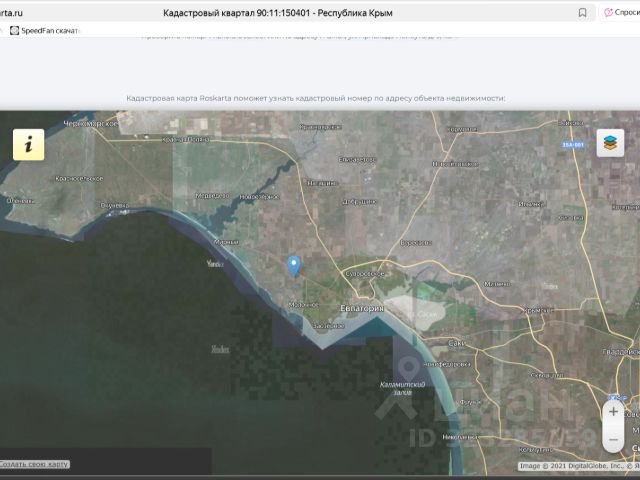Click the Создать свою карту link

(x=34, y=464)
